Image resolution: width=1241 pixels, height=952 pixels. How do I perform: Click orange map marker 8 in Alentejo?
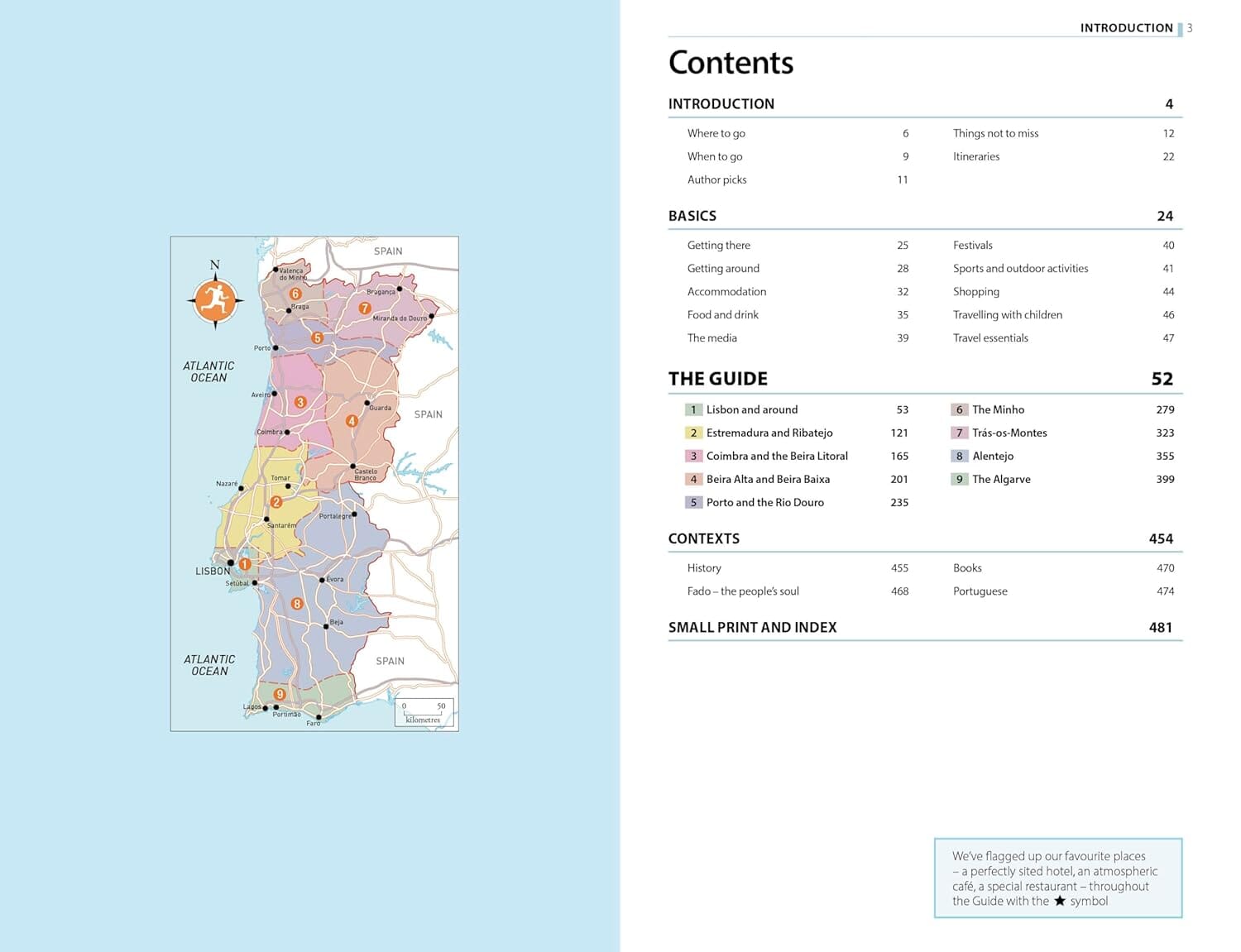297,604
